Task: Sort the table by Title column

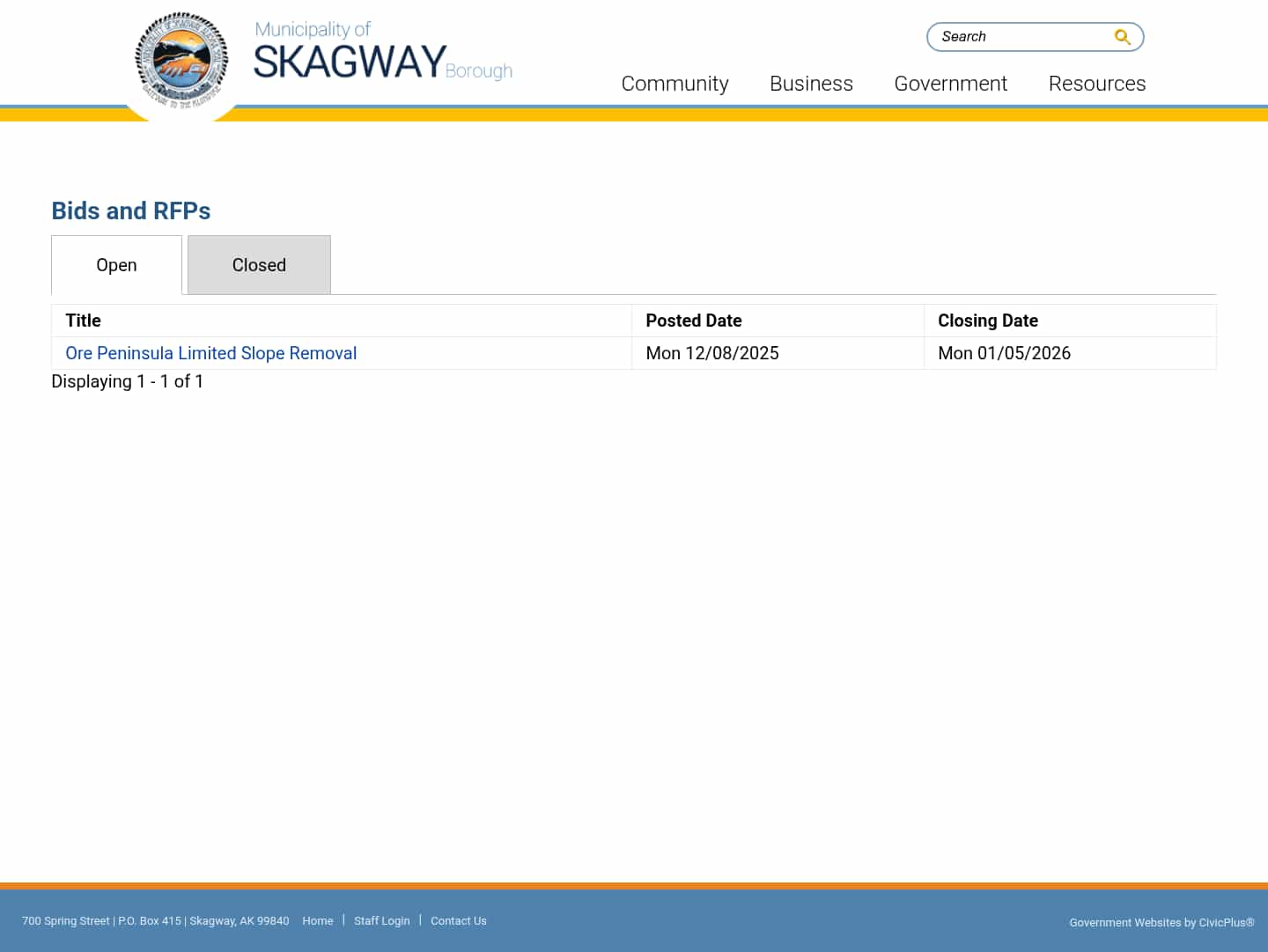Action: pos(83,321)
